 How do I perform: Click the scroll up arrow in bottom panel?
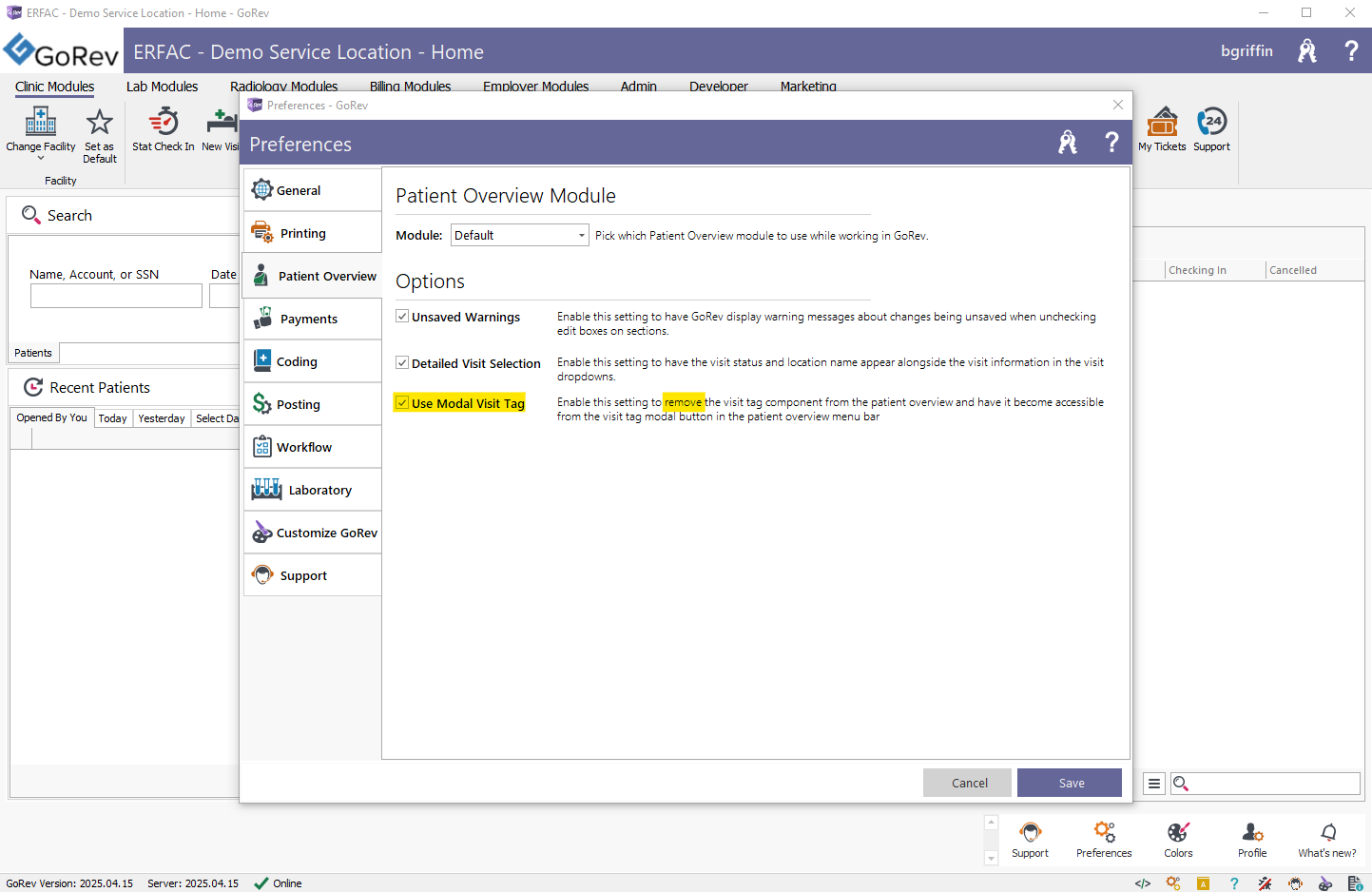pyautogui.click(x=992, y=823)
